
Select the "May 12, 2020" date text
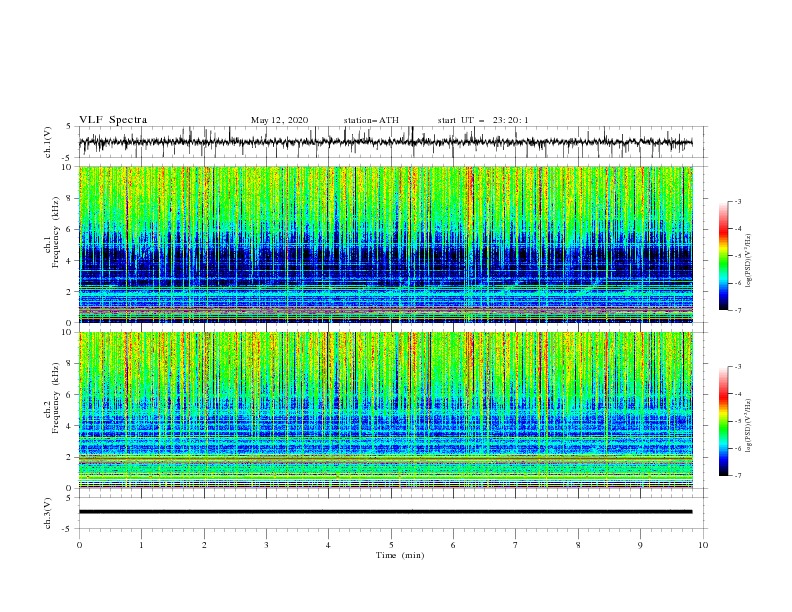click(279, 120)
